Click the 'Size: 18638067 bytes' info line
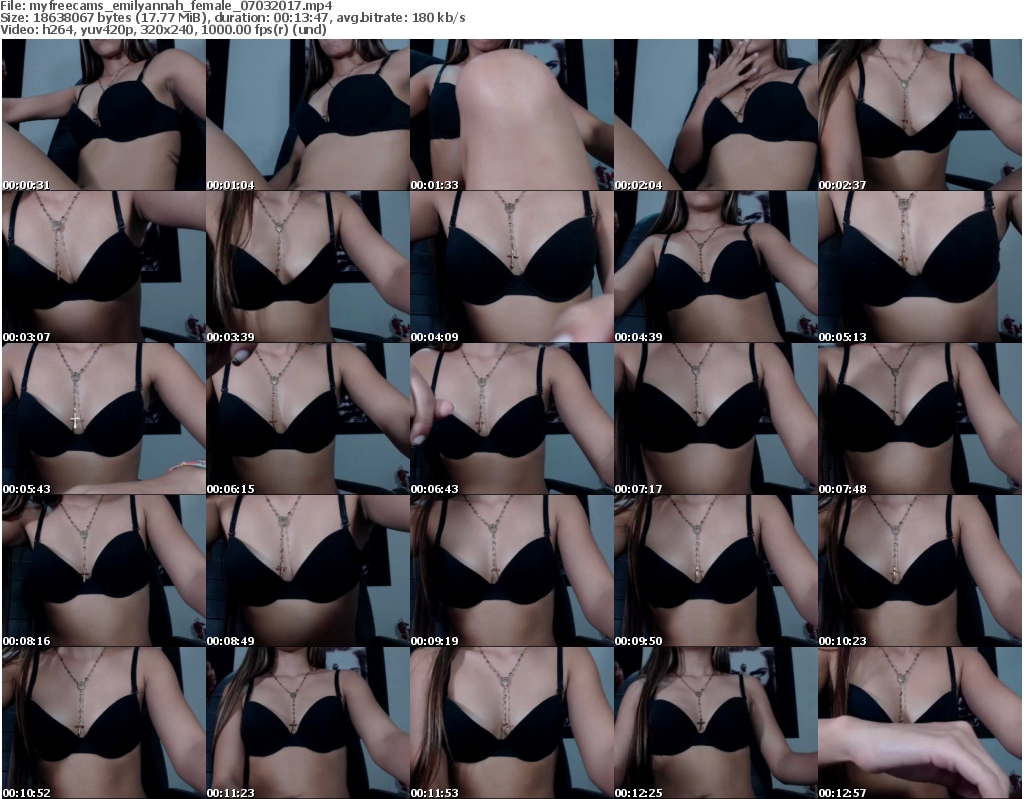Image resolution: width=1024 pixels, height=799 pixels. (x=232, y=18)
